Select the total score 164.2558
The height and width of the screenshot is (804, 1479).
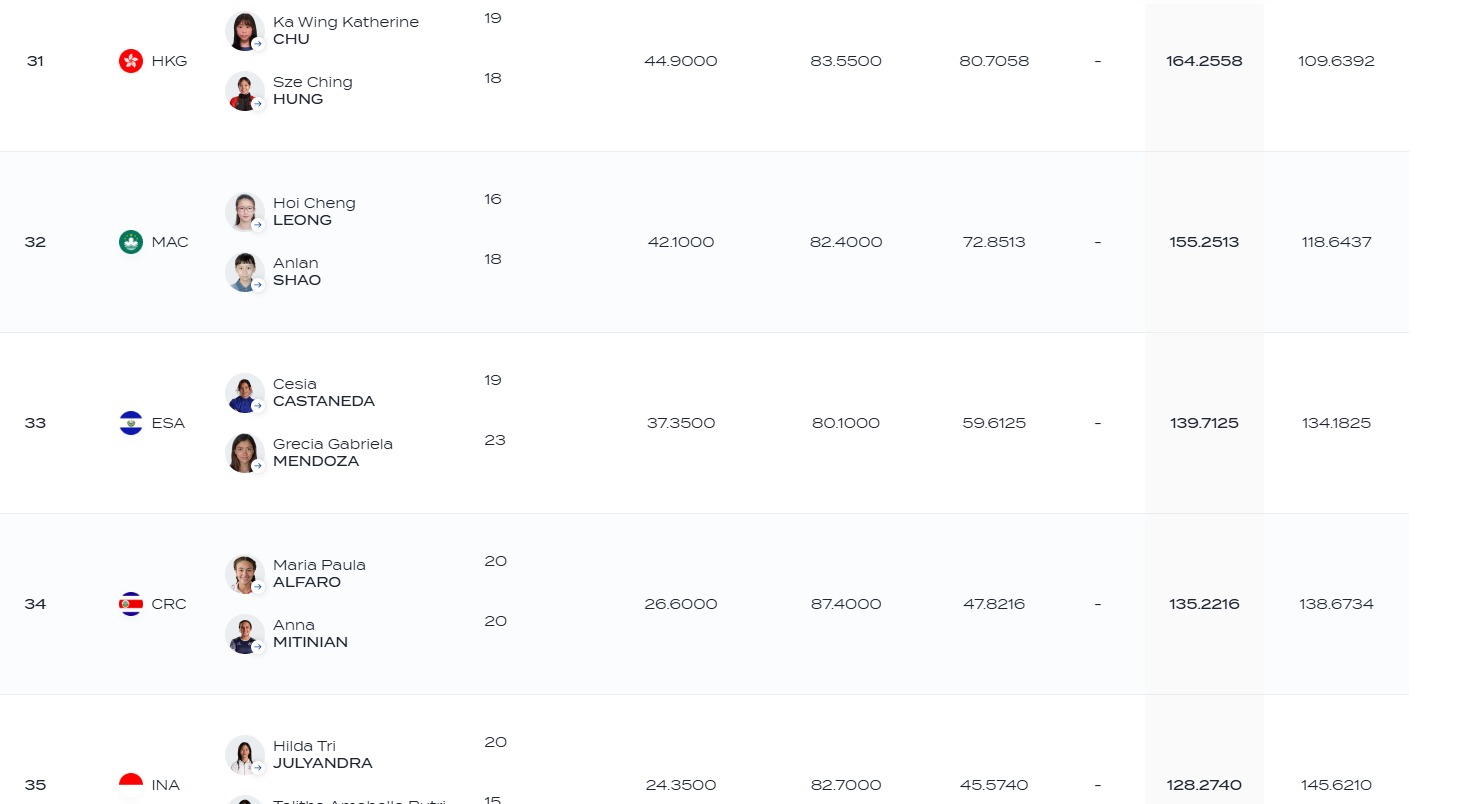point(1204,61)
